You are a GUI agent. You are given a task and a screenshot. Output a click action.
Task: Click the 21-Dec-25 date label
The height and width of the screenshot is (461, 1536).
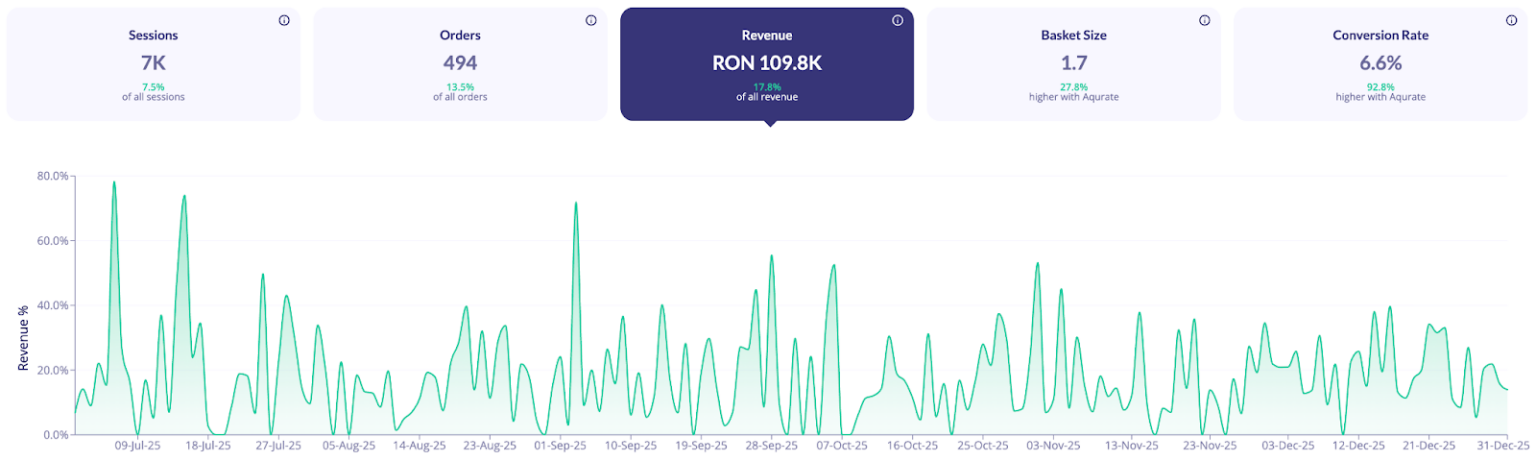(1430, 446)
